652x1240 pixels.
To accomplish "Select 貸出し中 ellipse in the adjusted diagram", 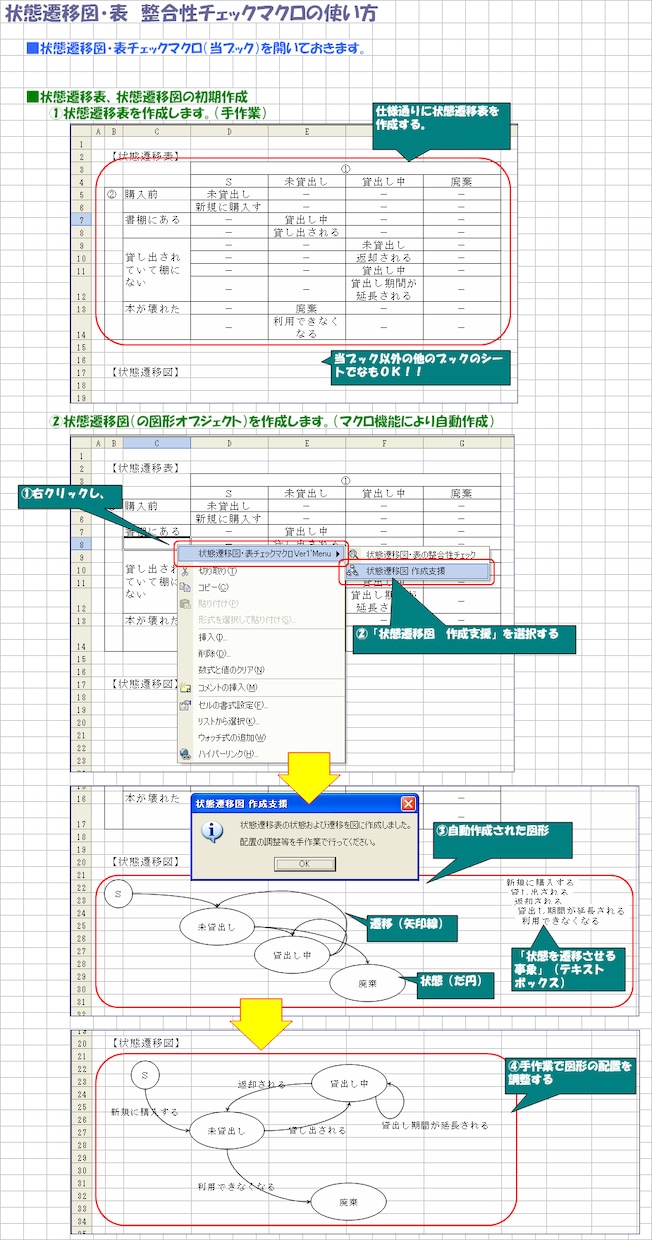I will pos(349,1082).
